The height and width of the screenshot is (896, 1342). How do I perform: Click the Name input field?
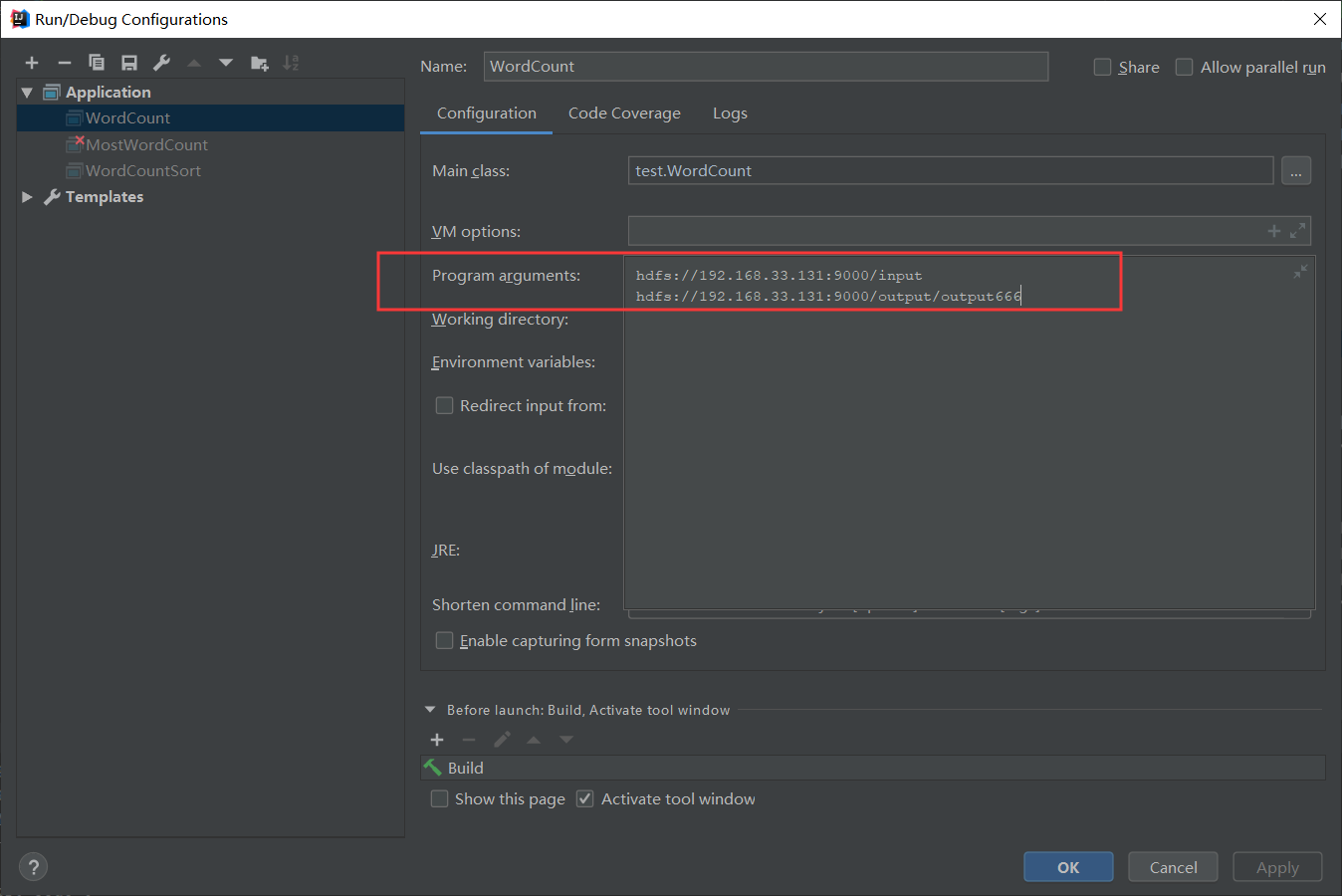pos(766,67)
